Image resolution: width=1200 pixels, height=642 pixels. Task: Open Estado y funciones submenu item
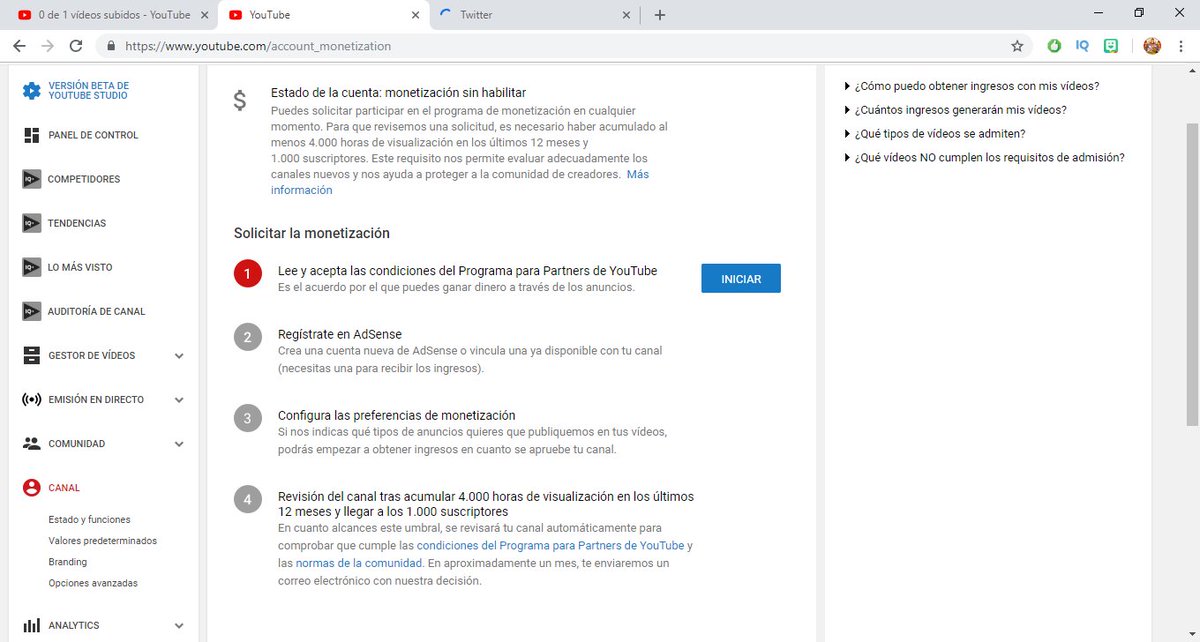click(89, 520)
